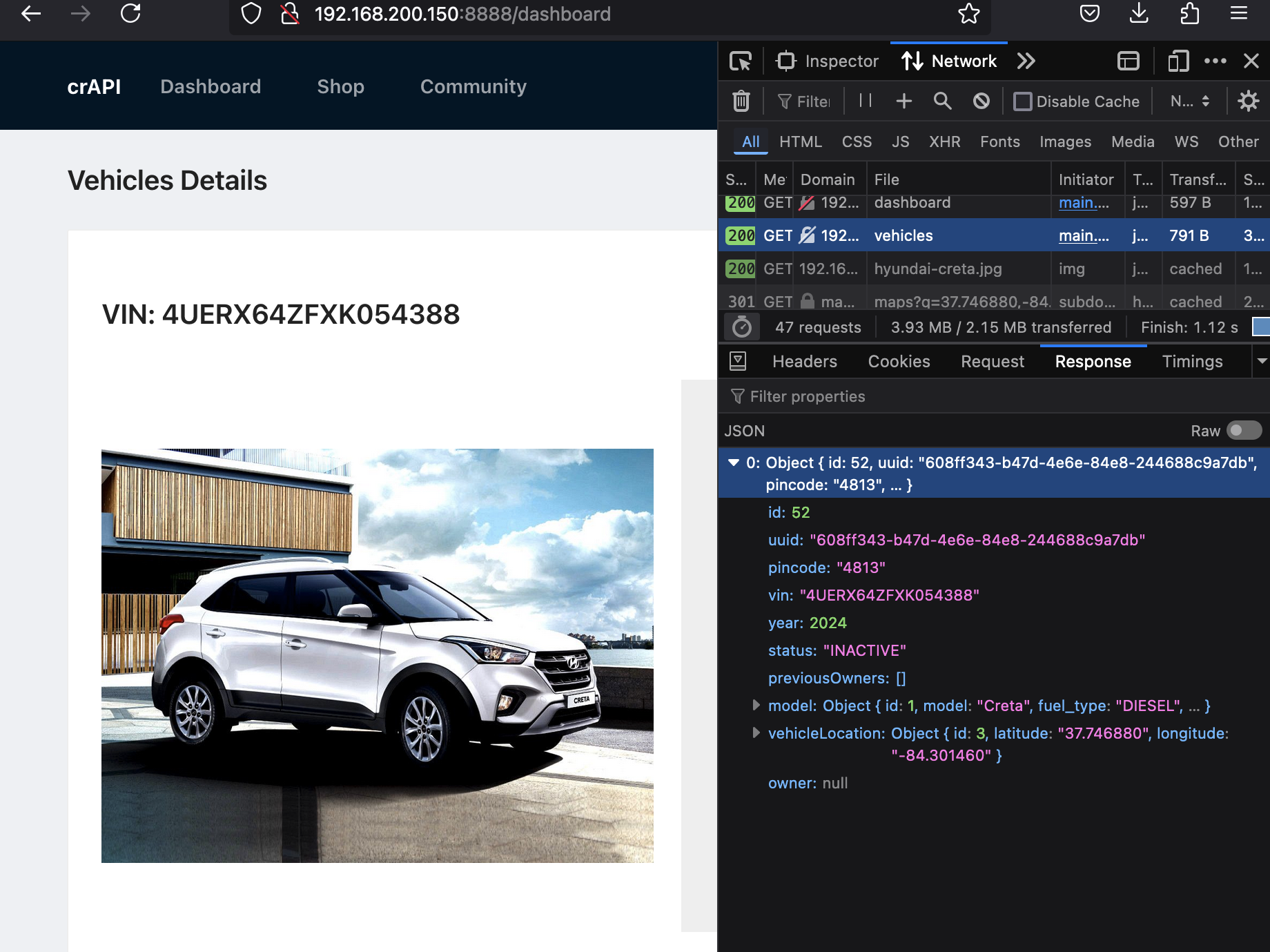
Task: Expand the vehicleLocation object node
Action: tap(756, 733)
